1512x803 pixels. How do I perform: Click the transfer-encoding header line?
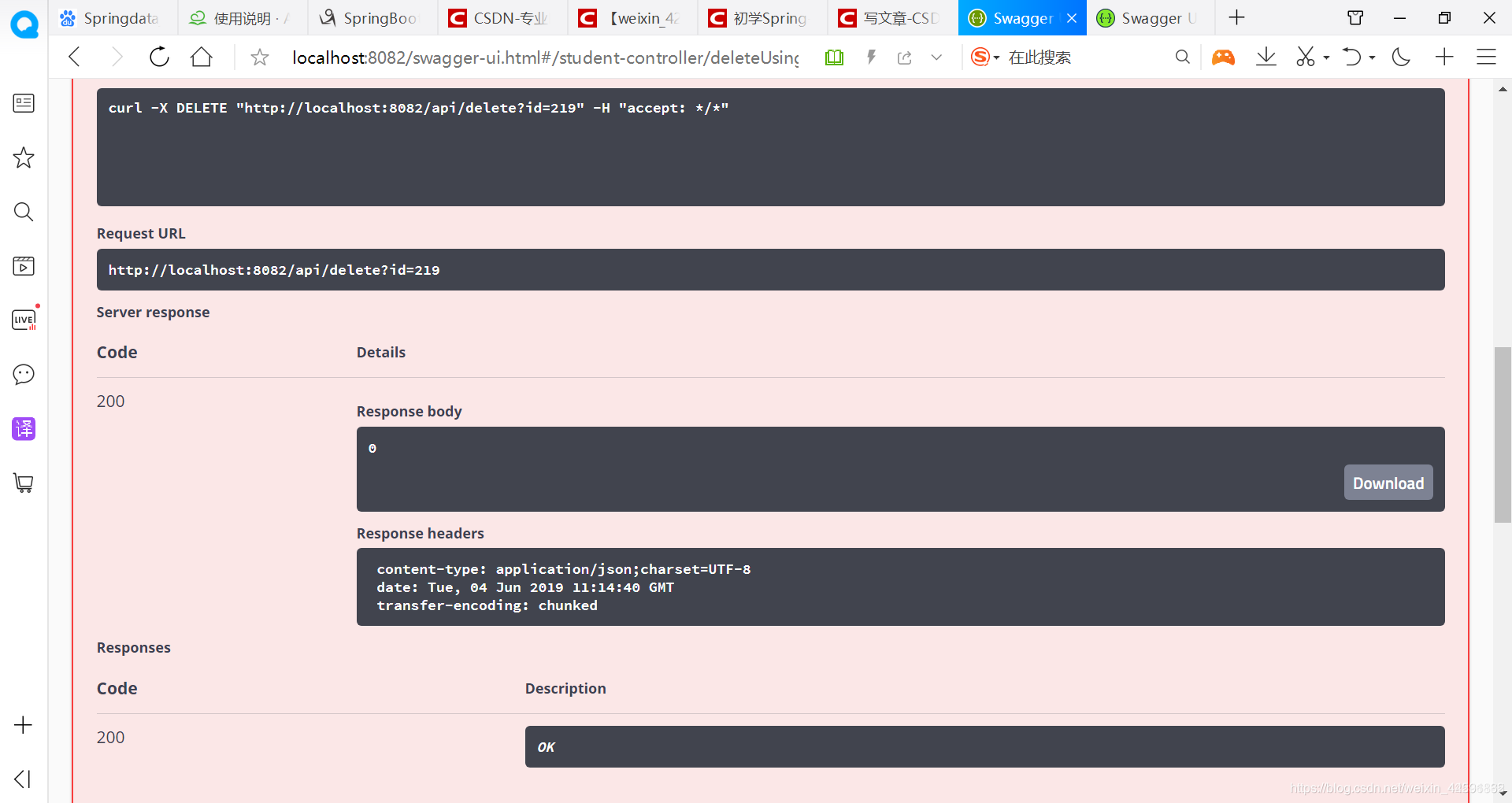[x=487, y=605]
